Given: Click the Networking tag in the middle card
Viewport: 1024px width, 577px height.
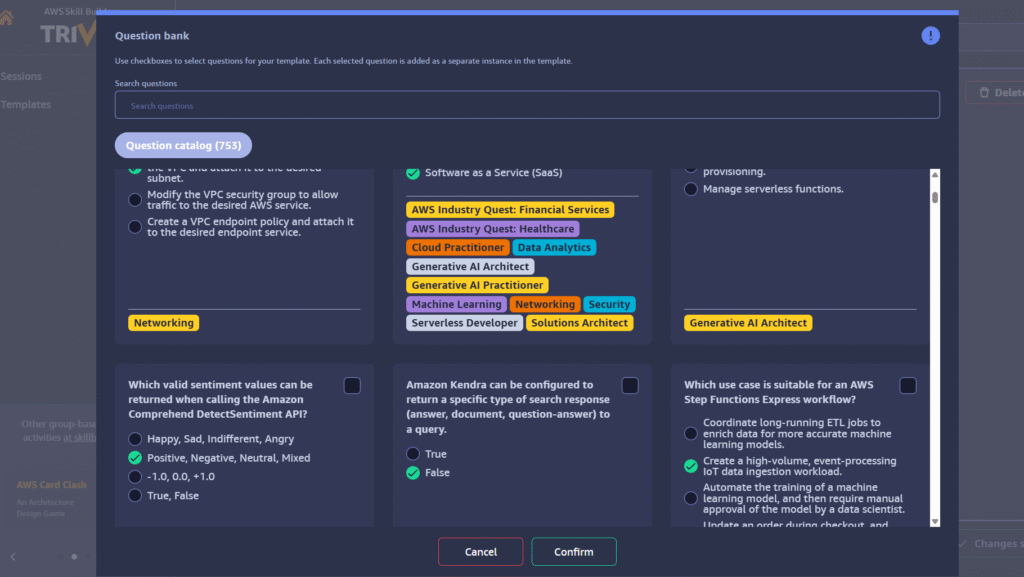Looking at the screenshot, I should [x=545, y=304].
